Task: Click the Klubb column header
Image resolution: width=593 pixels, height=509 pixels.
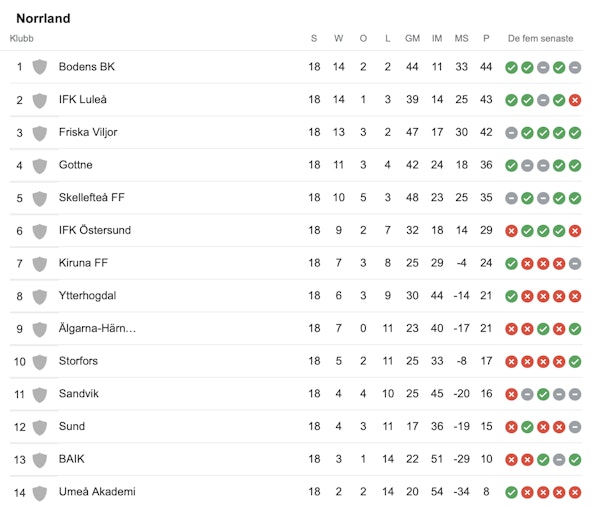Action: pos(22,38)
